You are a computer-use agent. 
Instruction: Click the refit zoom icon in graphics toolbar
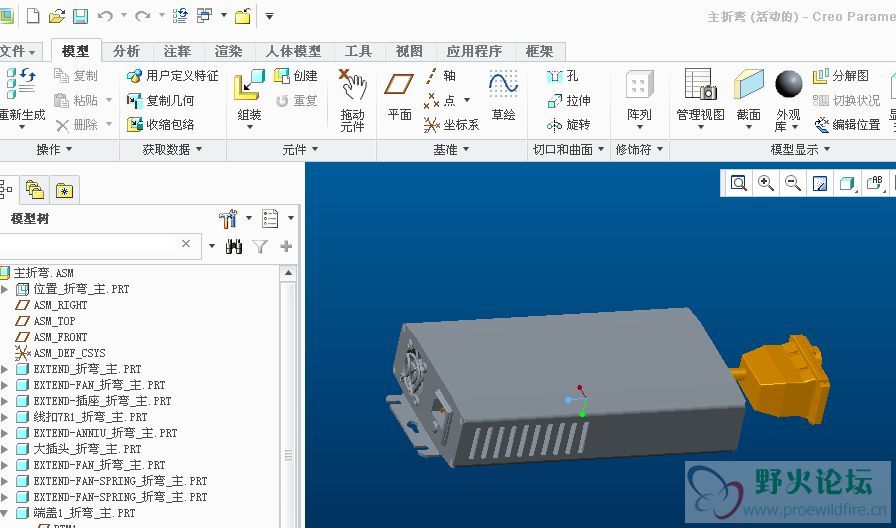click(739, 183)
